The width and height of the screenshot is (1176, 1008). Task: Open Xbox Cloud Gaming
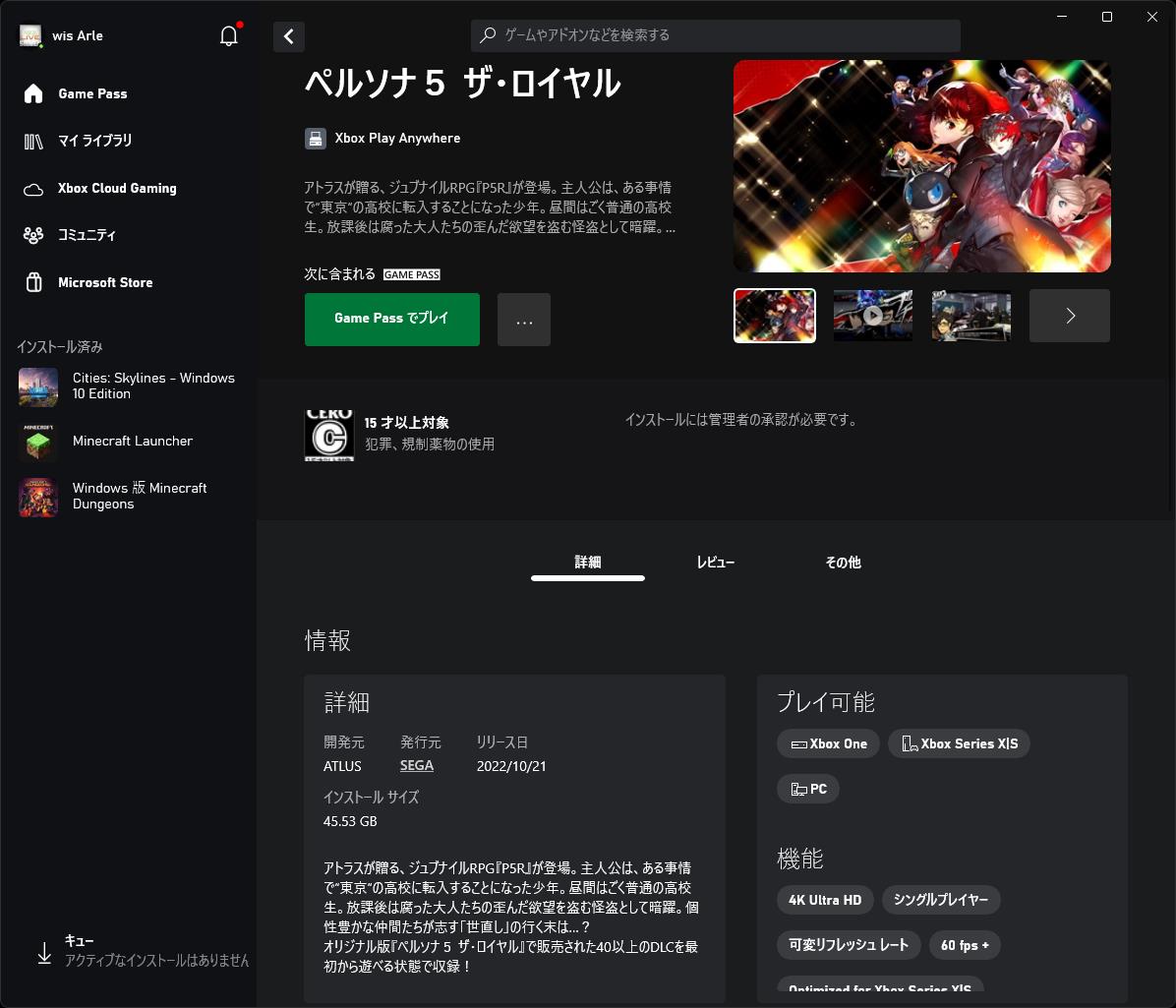118,188
